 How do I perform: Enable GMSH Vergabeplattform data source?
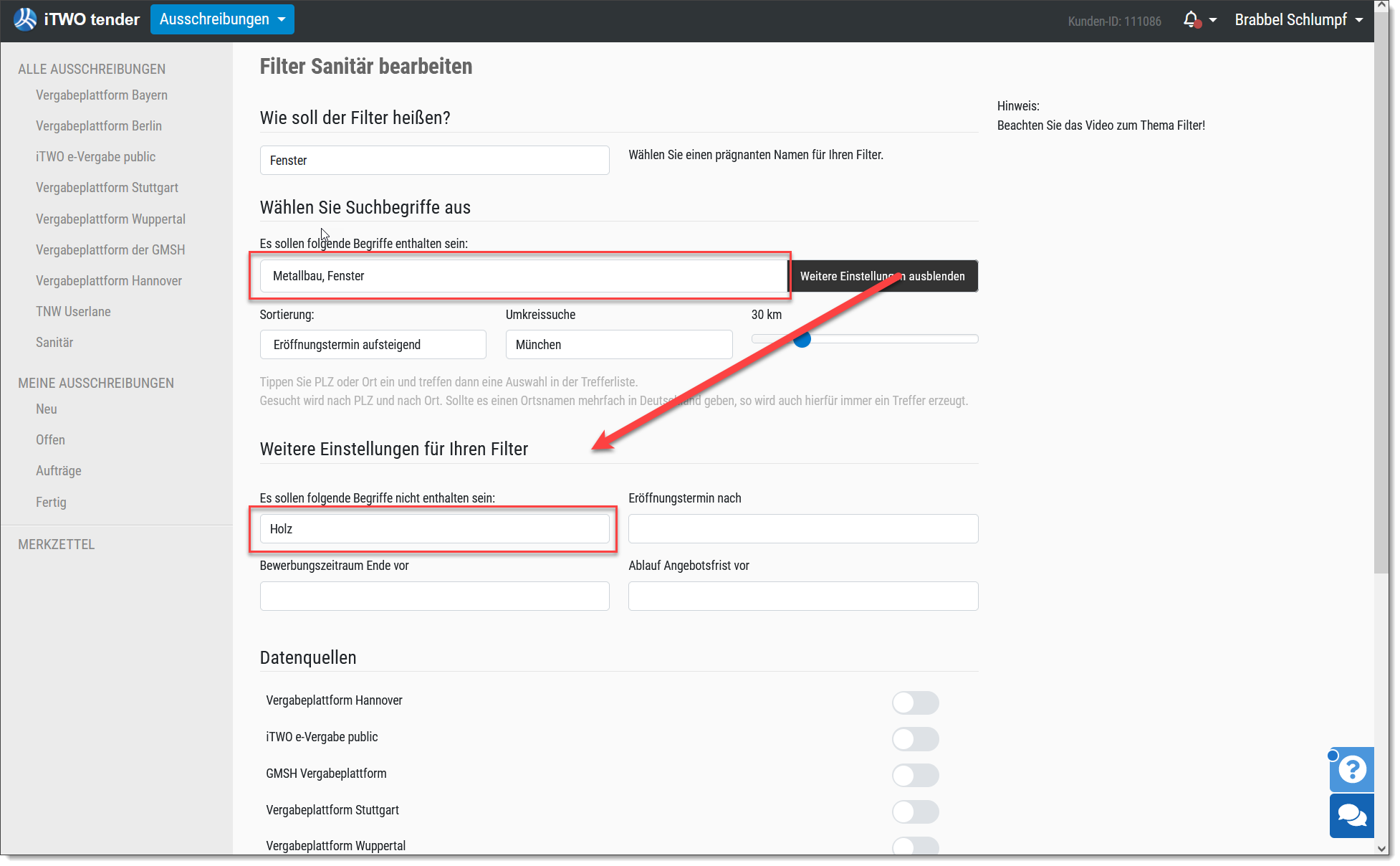coord(915,775)
